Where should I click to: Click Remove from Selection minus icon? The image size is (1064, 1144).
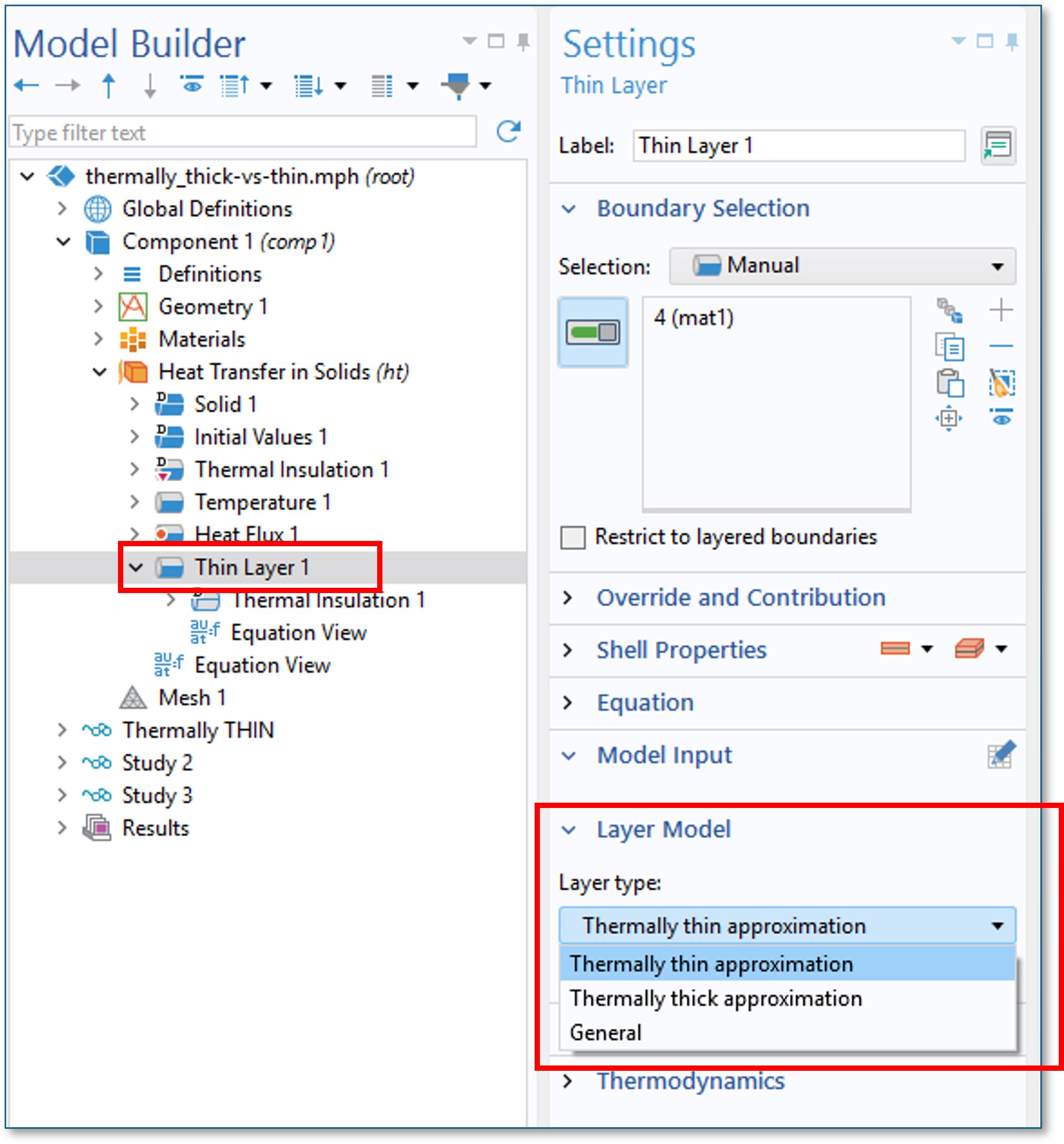[x=1001, y=346]
